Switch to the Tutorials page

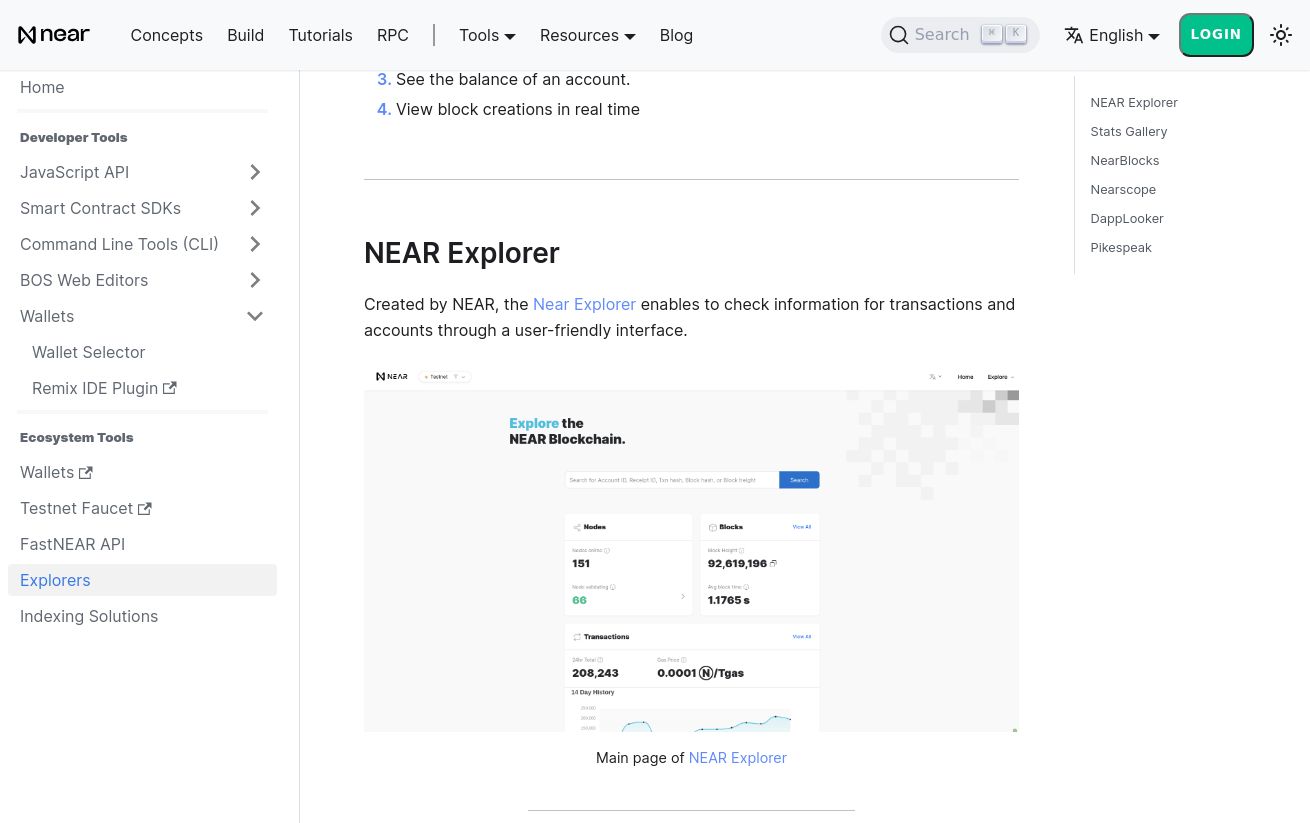click(320, 35)
